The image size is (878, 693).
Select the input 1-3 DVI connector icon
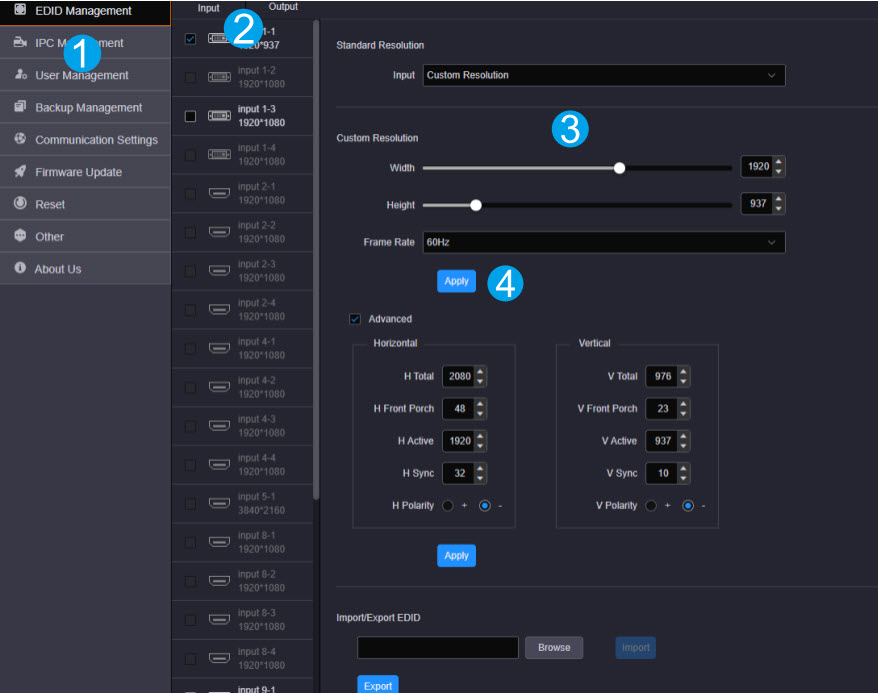219,116
